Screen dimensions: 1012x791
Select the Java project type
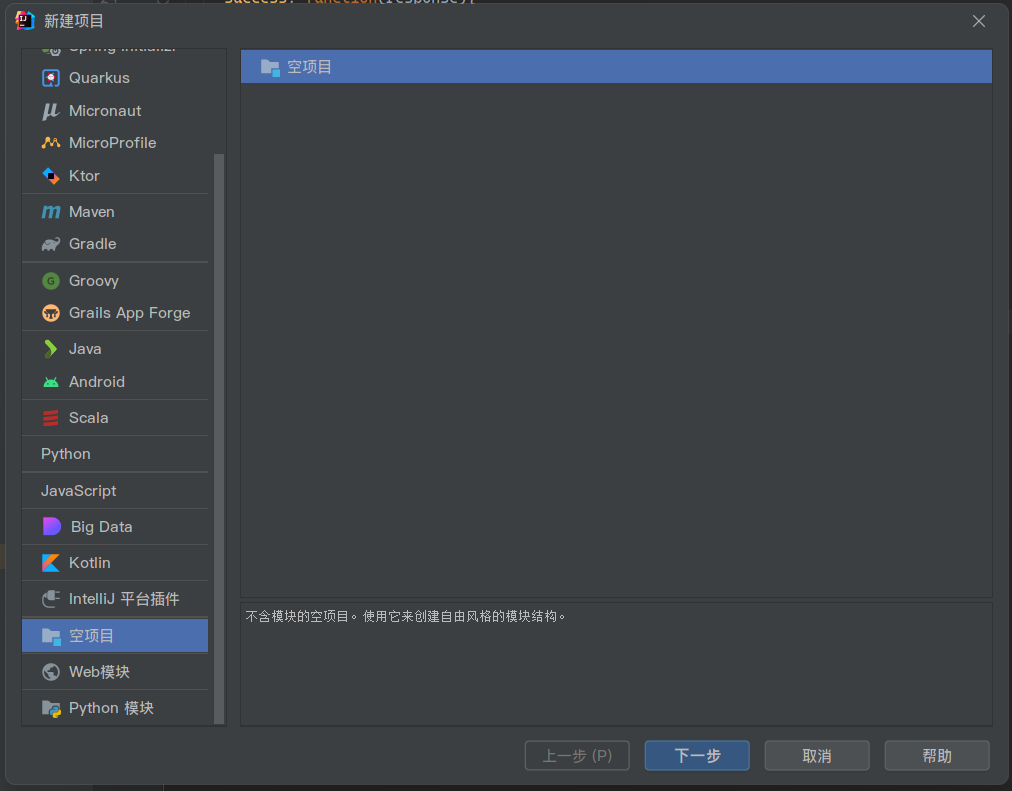click(85, 349)
